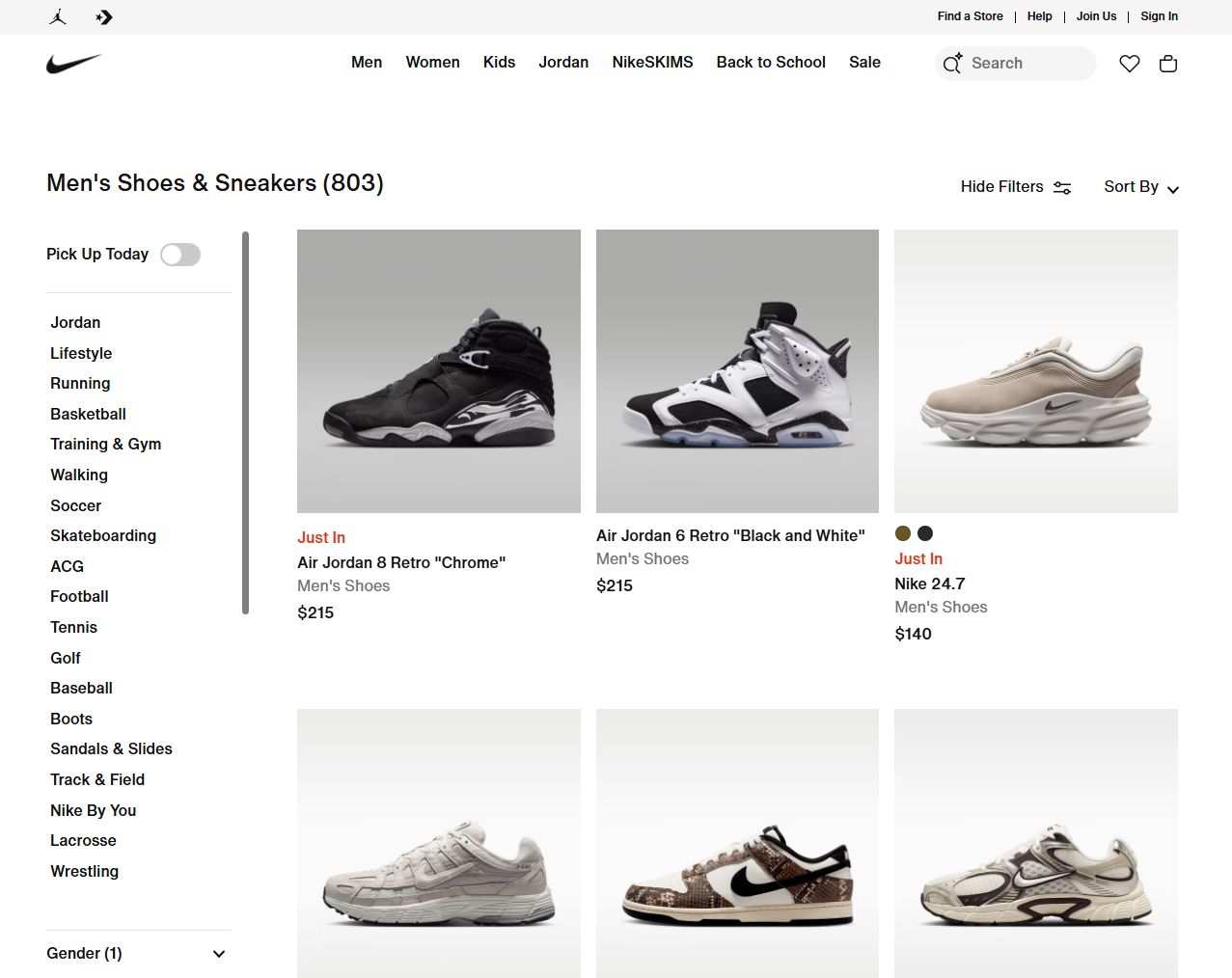Image resolution: width=1232 pixels, height=978 pixels.
Task: Select the black Nike 24.7 color swatch
Action: (x=925, y=533)
